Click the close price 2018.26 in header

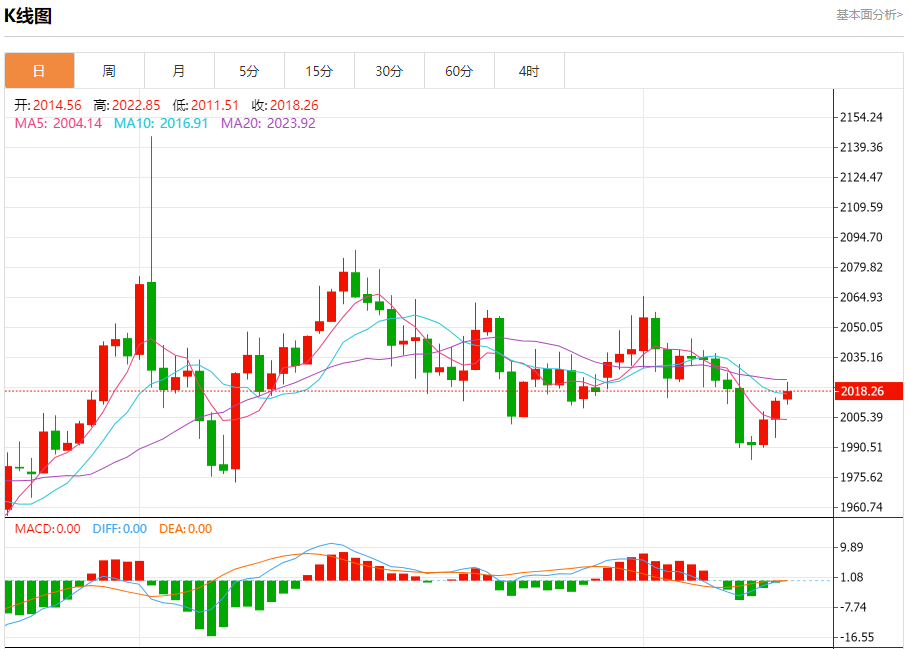click(294, 105)
